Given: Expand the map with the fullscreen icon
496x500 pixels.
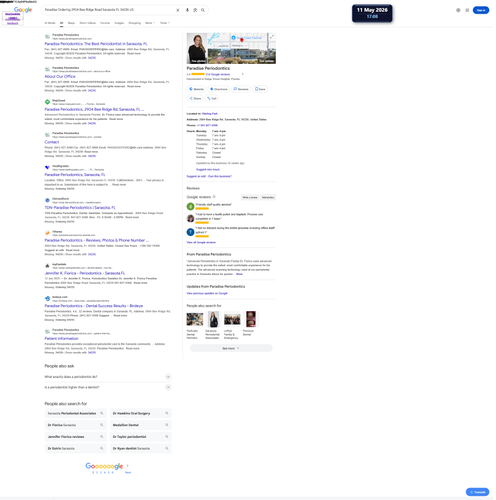Looking at the screenshot, I should pyautogui.click(x=272, y=37).
